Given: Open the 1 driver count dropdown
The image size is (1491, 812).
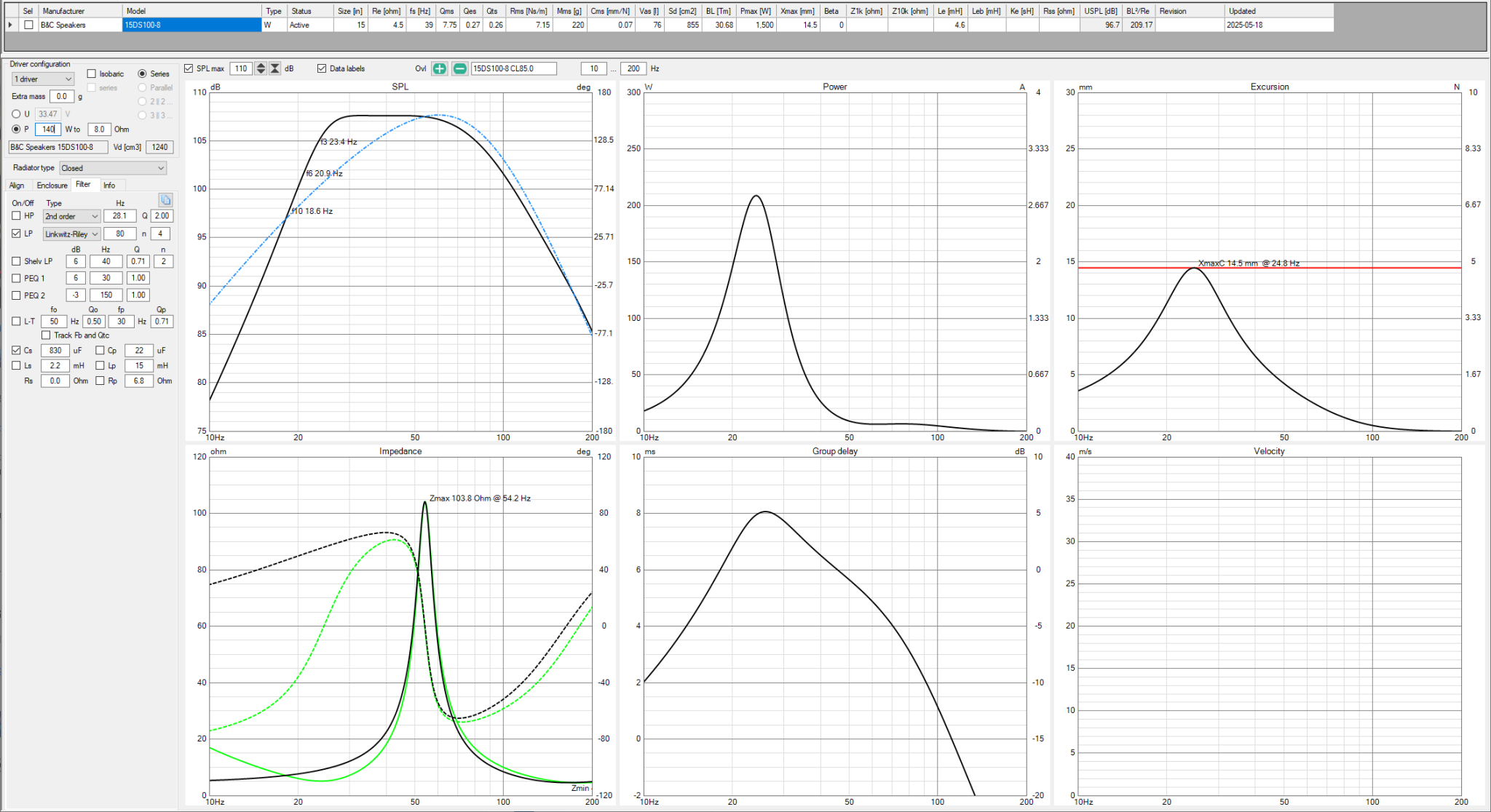Looking at the screenshot, I should click(x=42, y=79).
